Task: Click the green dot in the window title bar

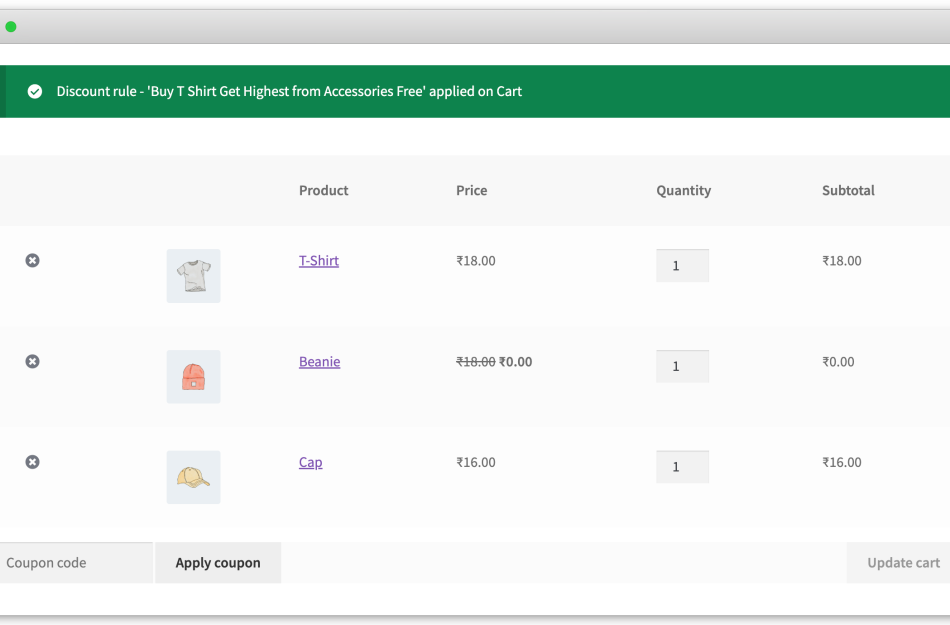Action: point(11,27)
